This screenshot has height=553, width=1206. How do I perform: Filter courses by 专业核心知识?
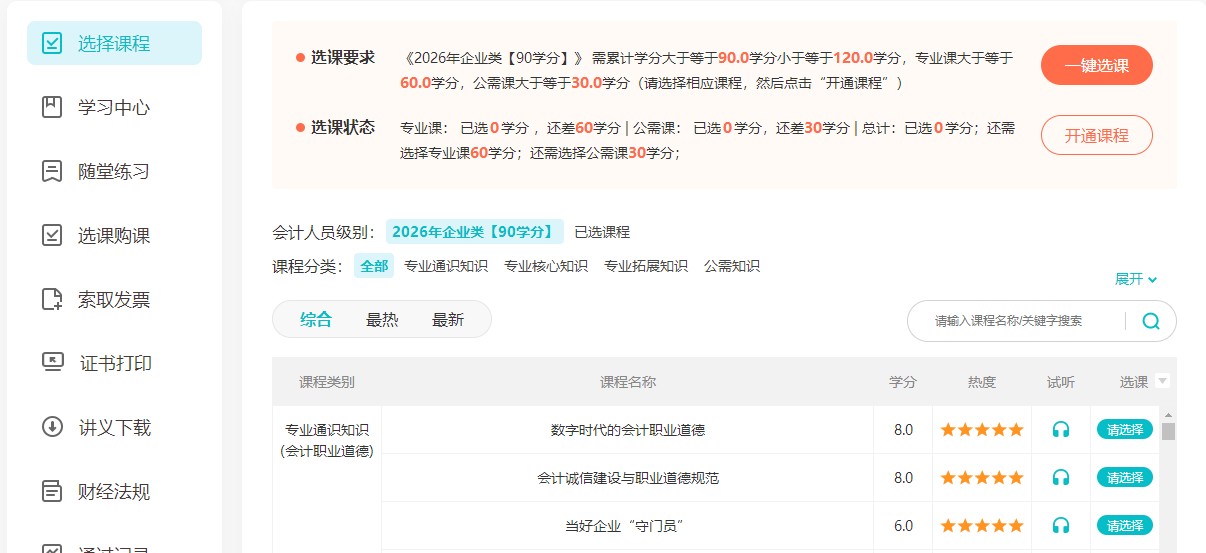[x=546, y=266]
